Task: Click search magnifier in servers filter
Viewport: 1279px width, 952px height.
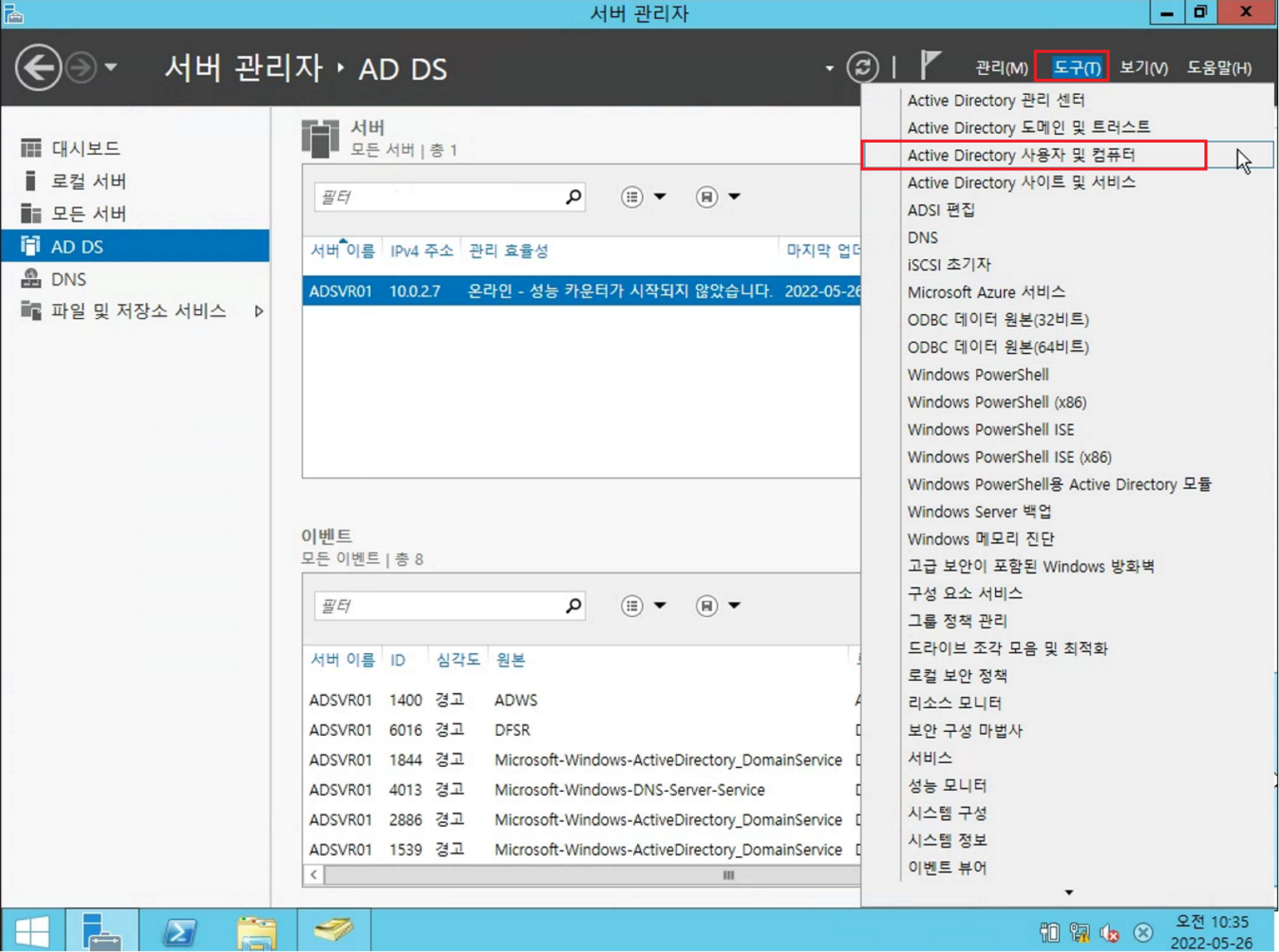Action: [x=573, y=197]
